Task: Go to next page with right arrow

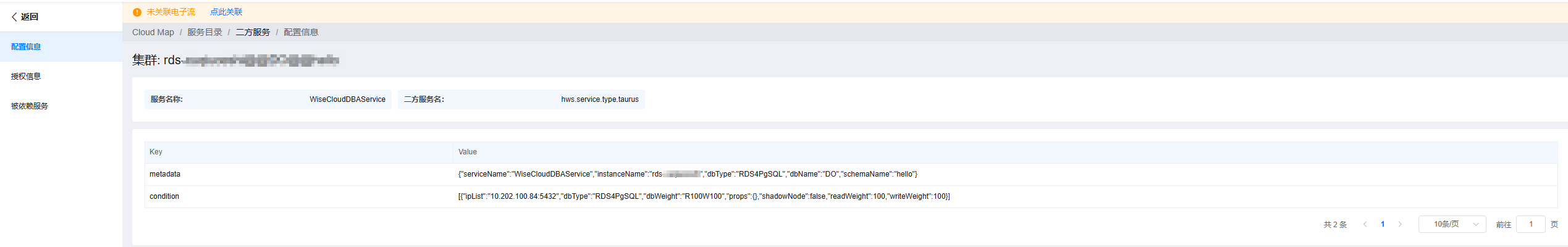Action: pyautogui.click(x=1400, y=224)
